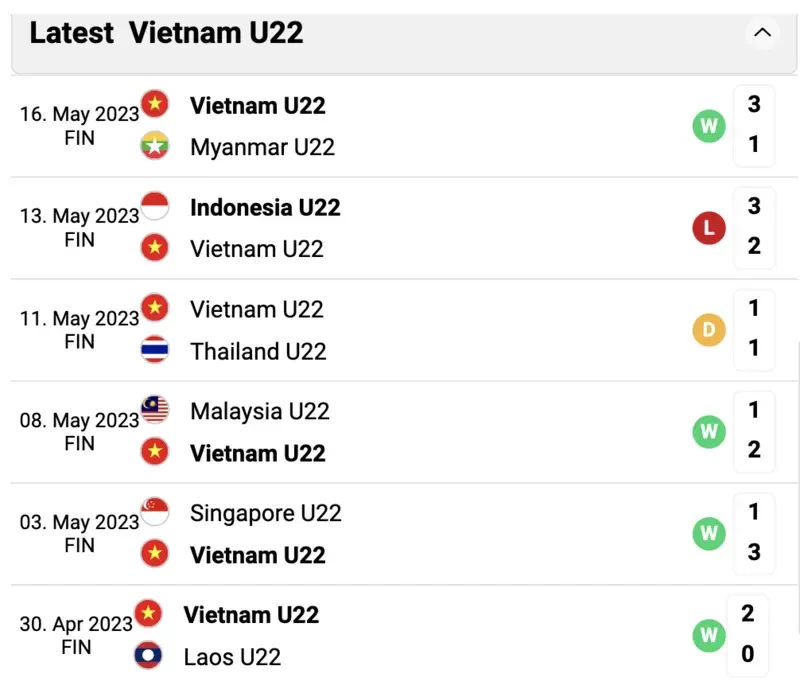This screenshot has width=800, height=697.
Task: Select the red L badge for the Indonesia match
Action: 709,227
